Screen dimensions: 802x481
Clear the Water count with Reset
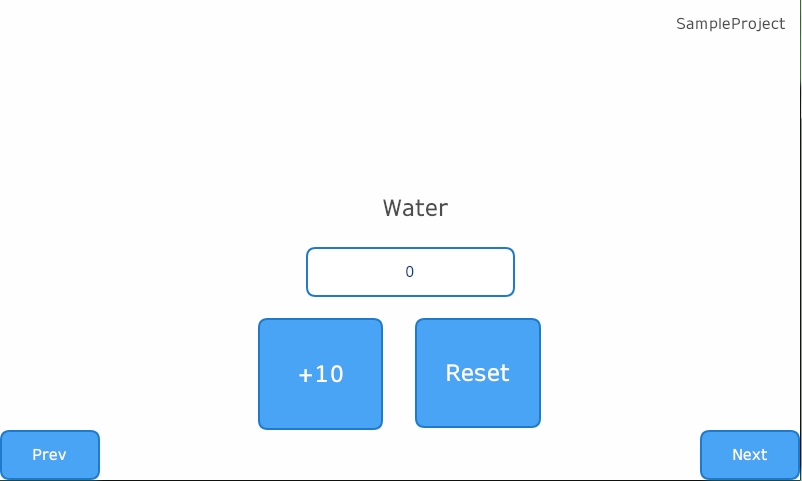477,373
